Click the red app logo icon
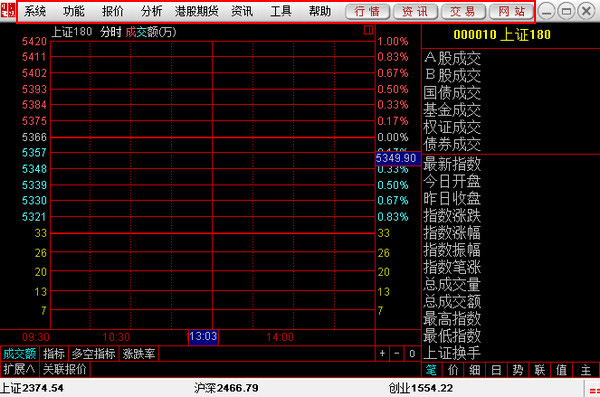The width and height of the screenshot is (600, 397). [8, 10]
